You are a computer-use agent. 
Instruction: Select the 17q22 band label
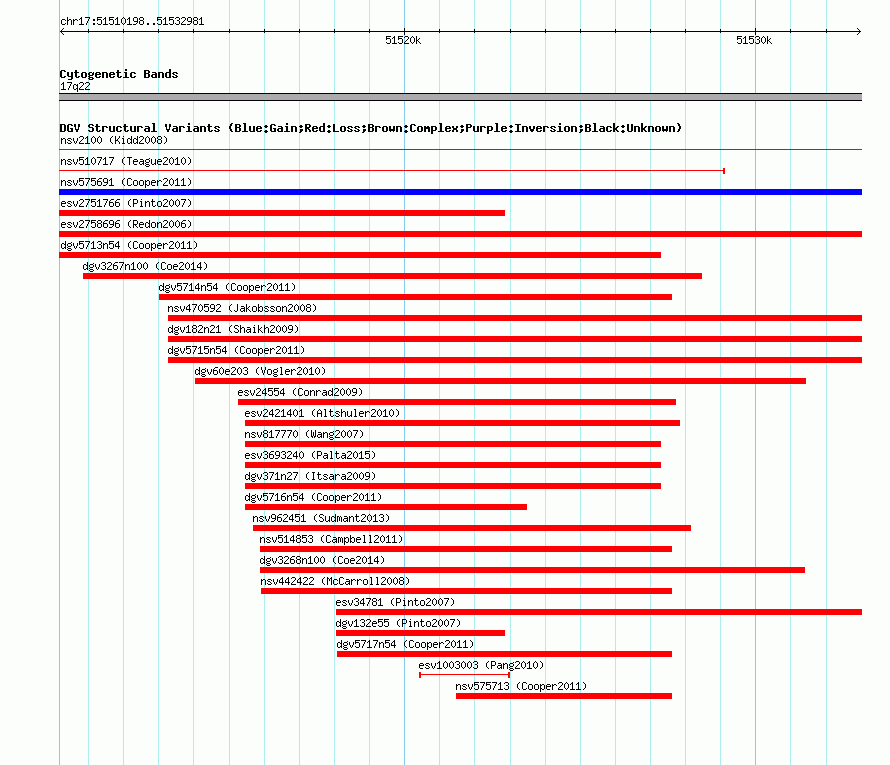tap(75, 86)
